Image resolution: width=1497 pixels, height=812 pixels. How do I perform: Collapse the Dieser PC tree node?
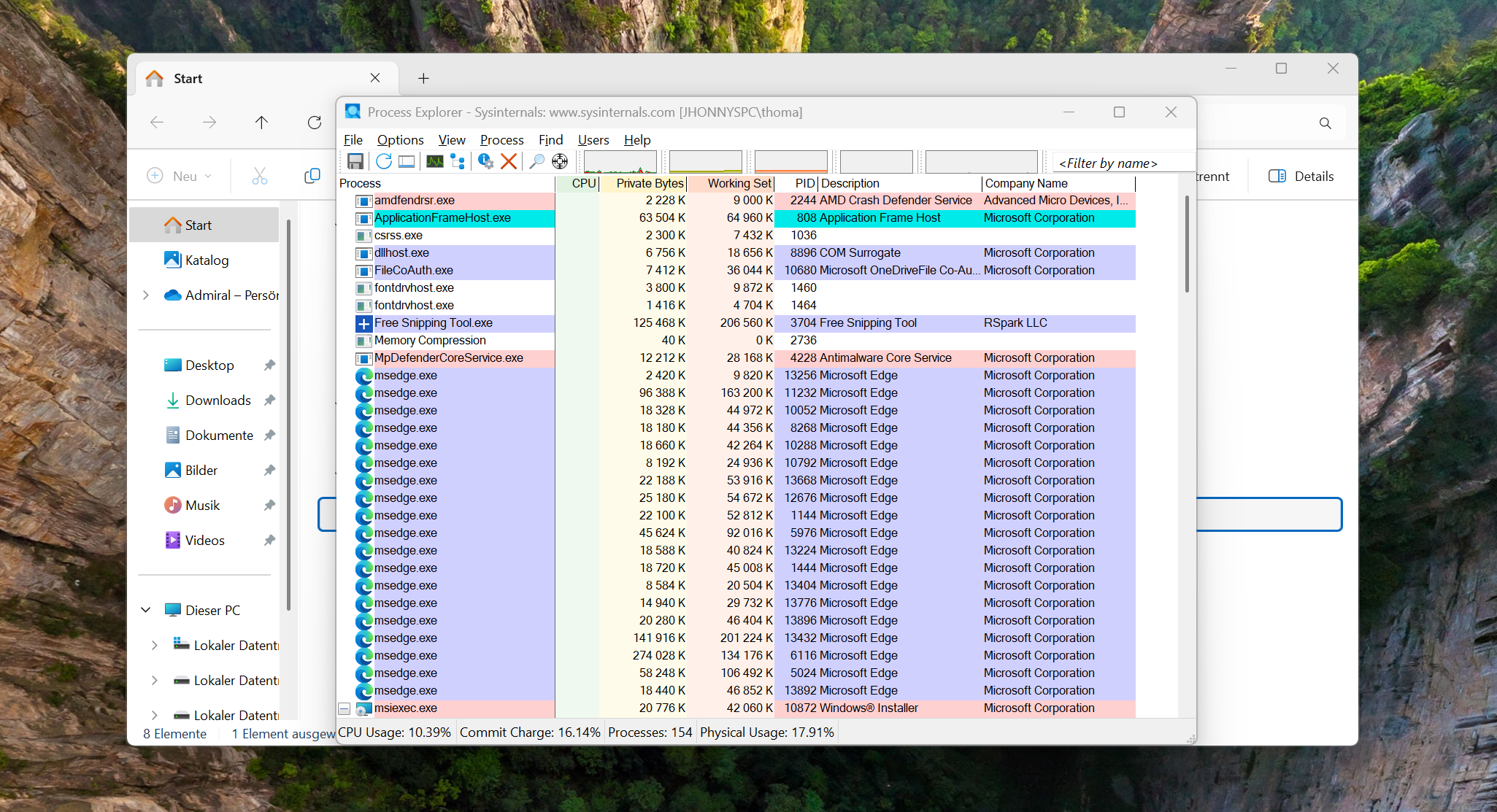pos(146,610)
